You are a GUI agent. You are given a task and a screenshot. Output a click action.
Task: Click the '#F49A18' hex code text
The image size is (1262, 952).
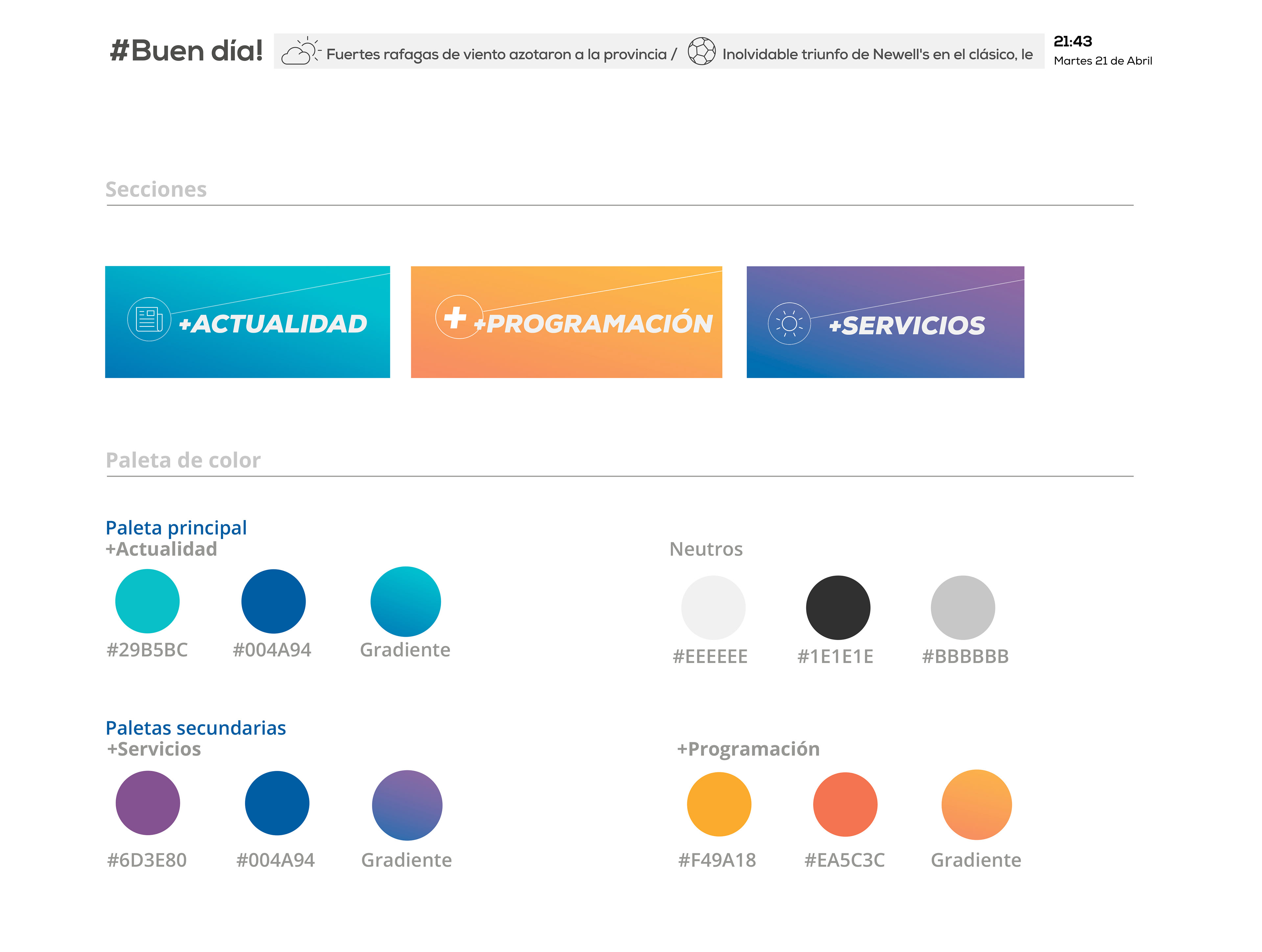717,860
